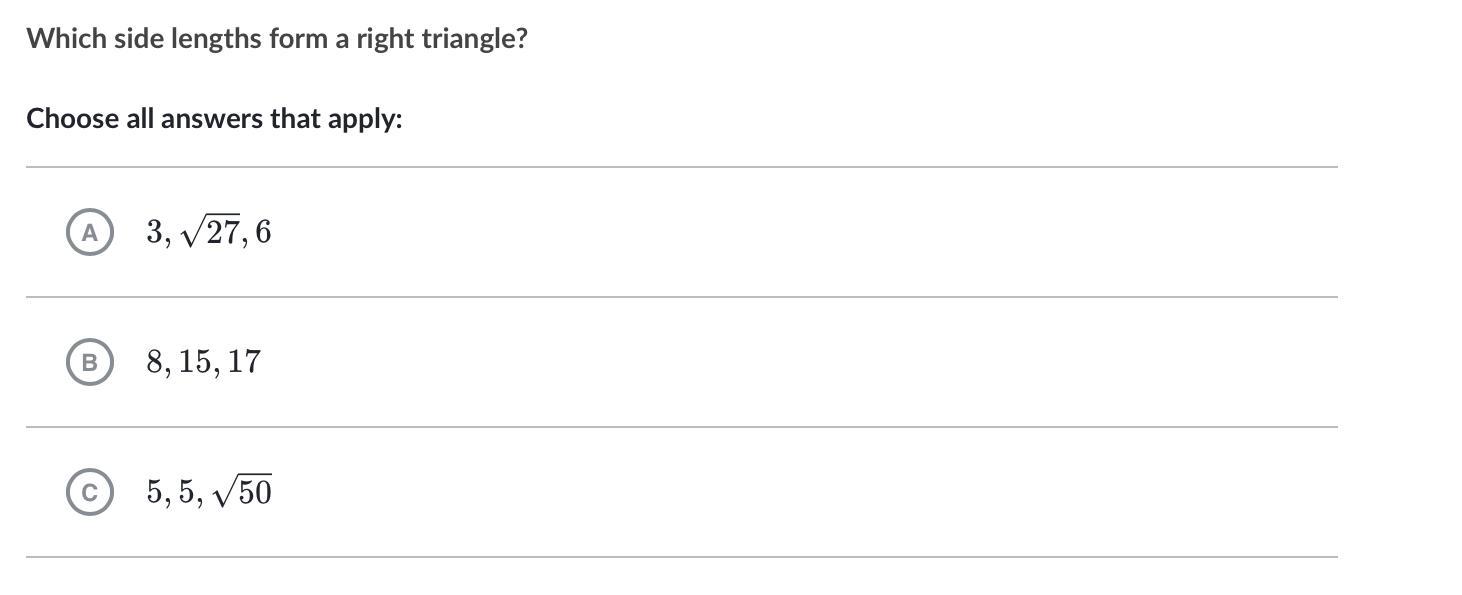This screenshot has width=1462, height=595.
Task: Tick the circle labeled C
Action: (x=89, y=492)
